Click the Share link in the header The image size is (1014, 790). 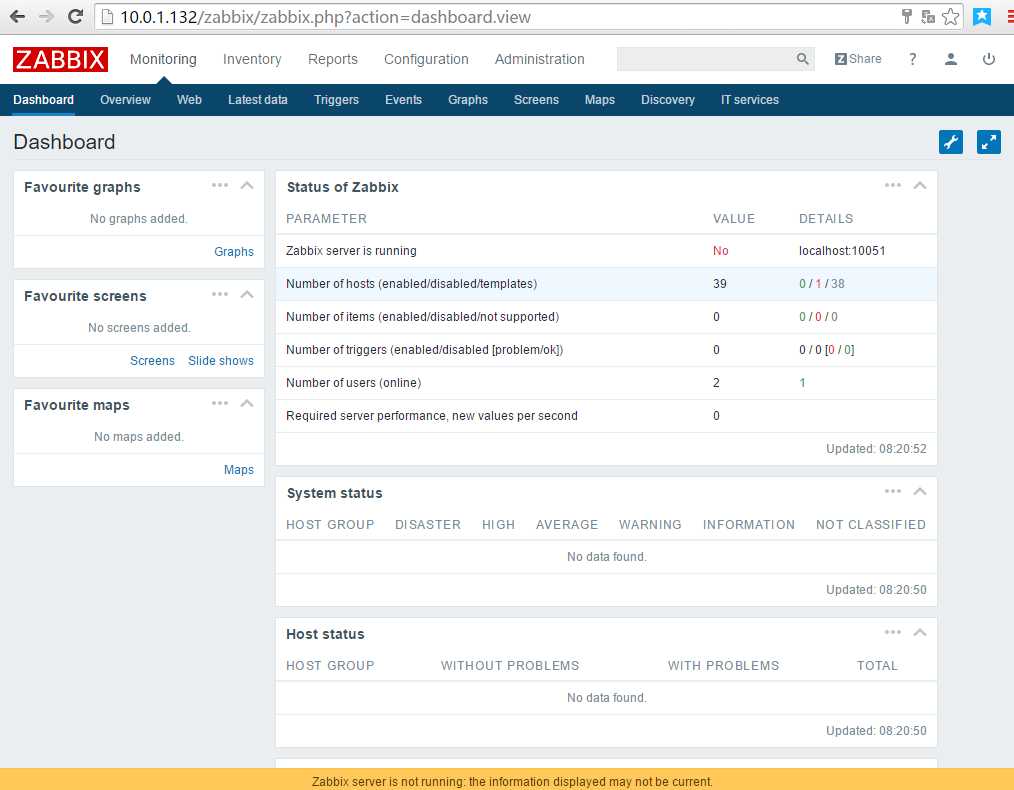[858, 59]
